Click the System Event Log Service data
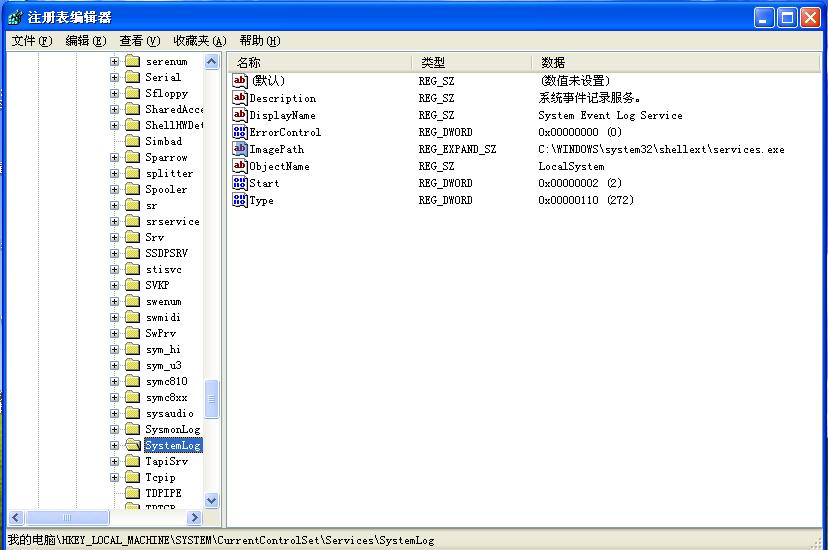 coord(610,115)
